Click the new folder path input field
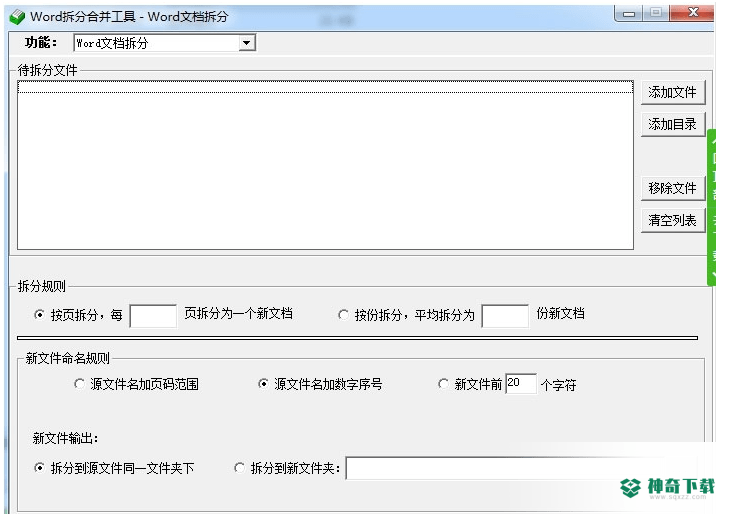The image size is (729, 514). pyautogui.click(x=521, y=468)
